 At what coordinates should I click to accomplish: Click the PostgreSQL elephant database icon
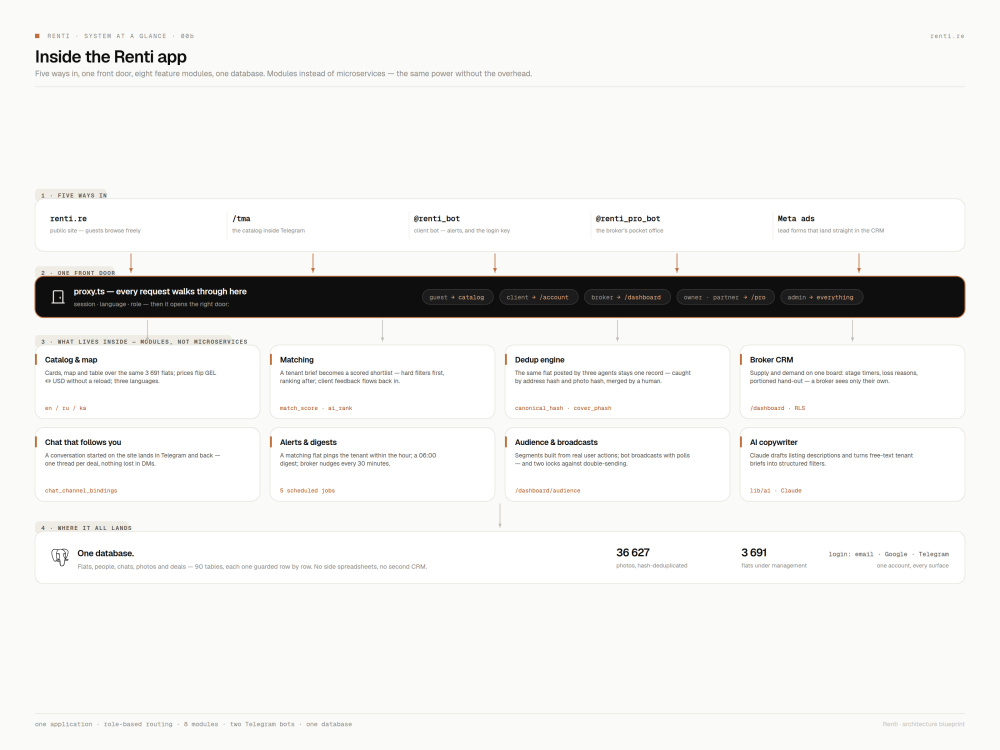pos(60,557)
